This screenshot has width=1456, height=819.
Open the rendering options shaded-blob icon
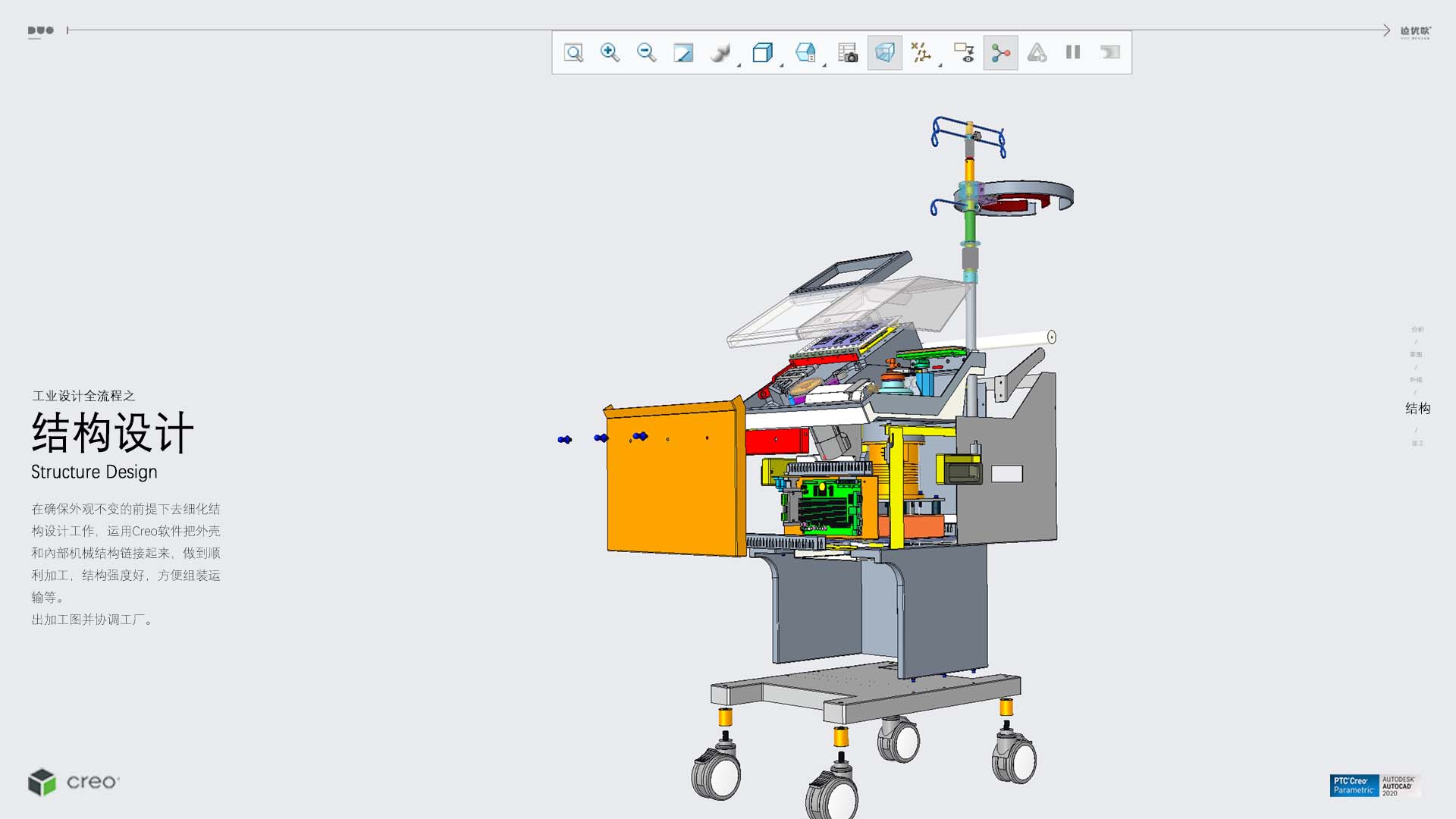pyautogui.click(x=719, y=52)
